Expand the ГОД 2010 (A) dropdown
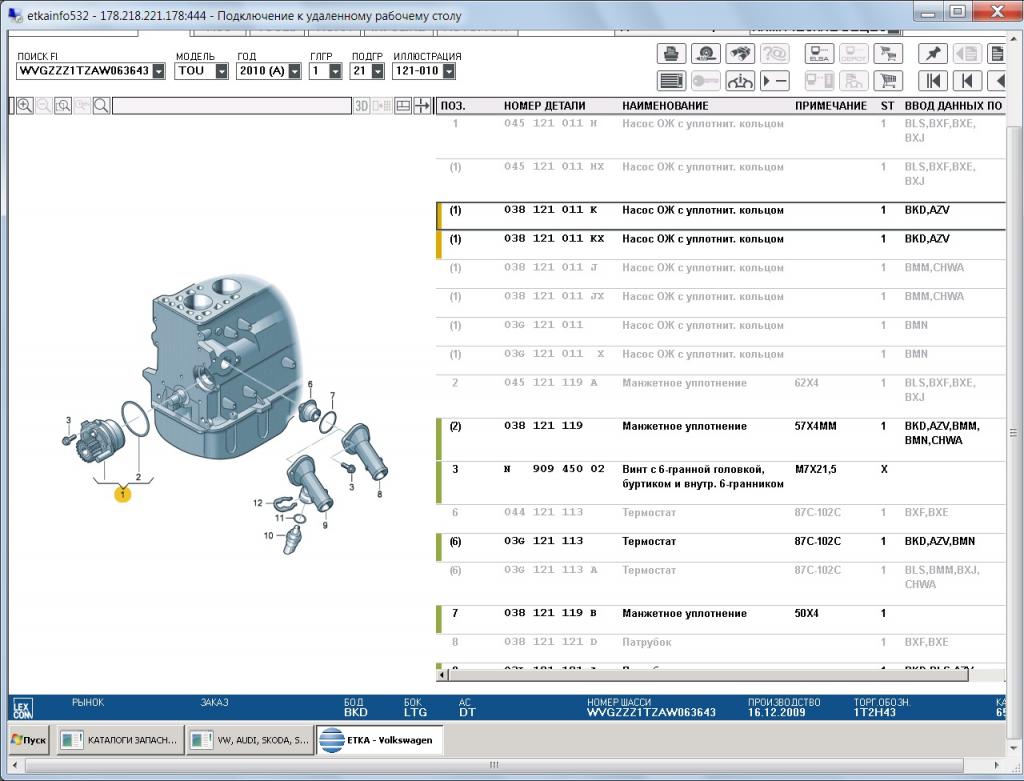This screenshot has width=1024, height=781. tap(295, 71)
